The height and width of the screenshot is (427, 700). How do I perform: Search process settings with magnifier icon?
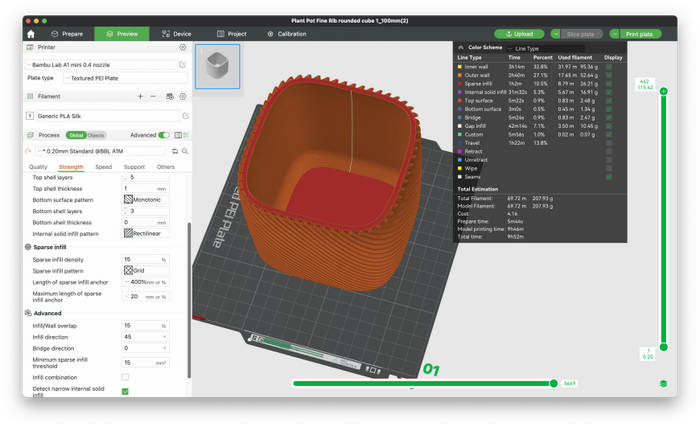pyautogui.click(x=185, y=151)
